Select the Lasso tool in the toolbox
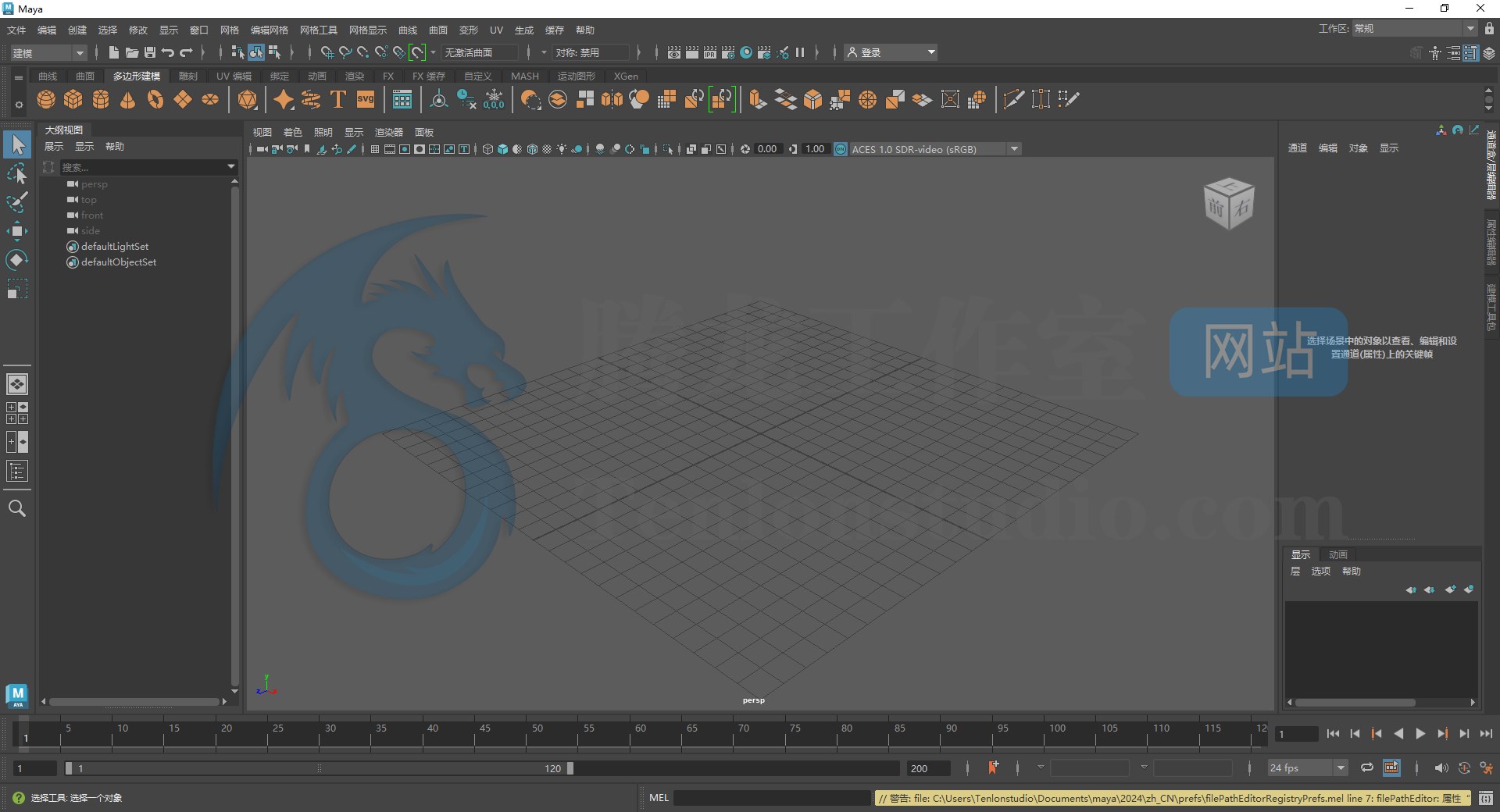Viewport: 1500px width, 812px height. pyautogui.click(x=17, y=173)
